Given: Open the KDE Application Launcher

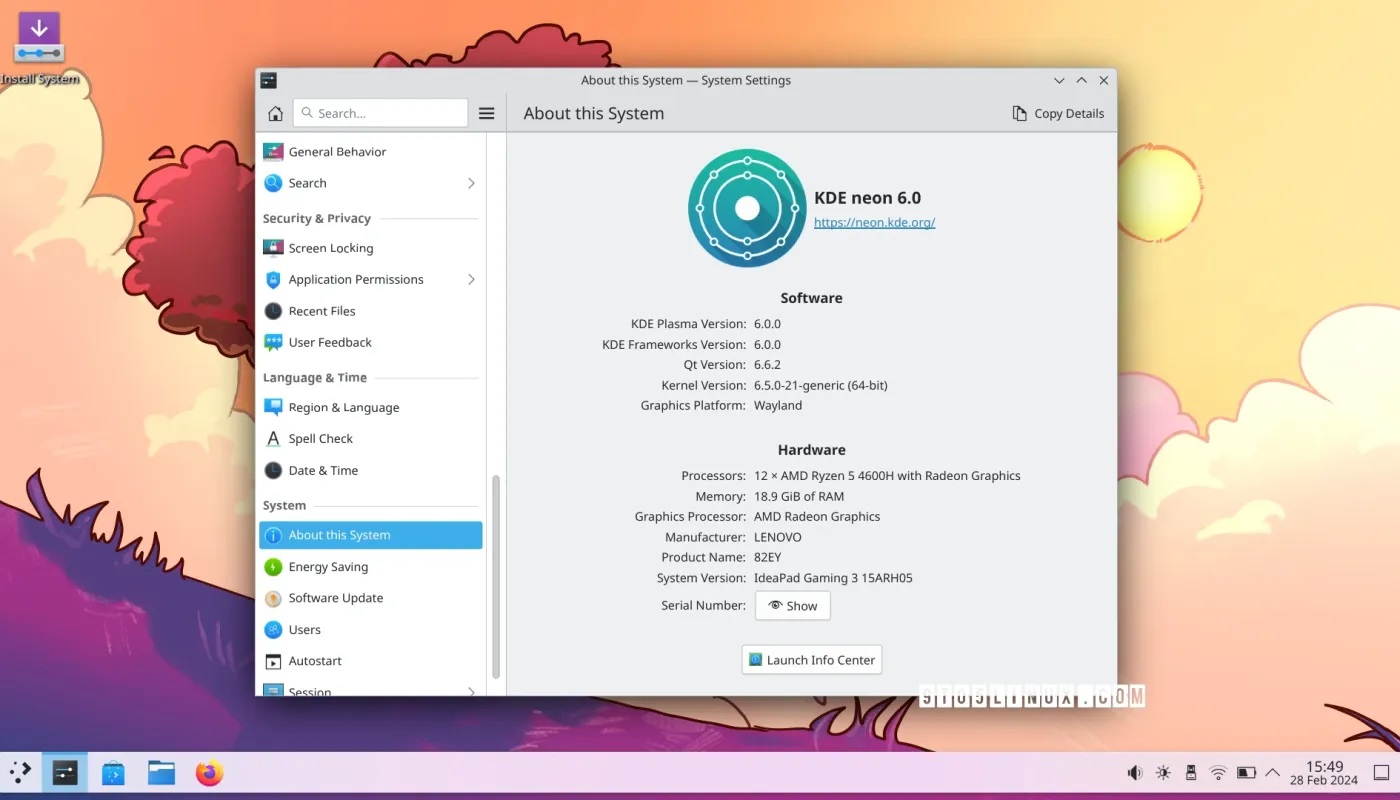Looking at the screenshot, I should click(20, 772).
